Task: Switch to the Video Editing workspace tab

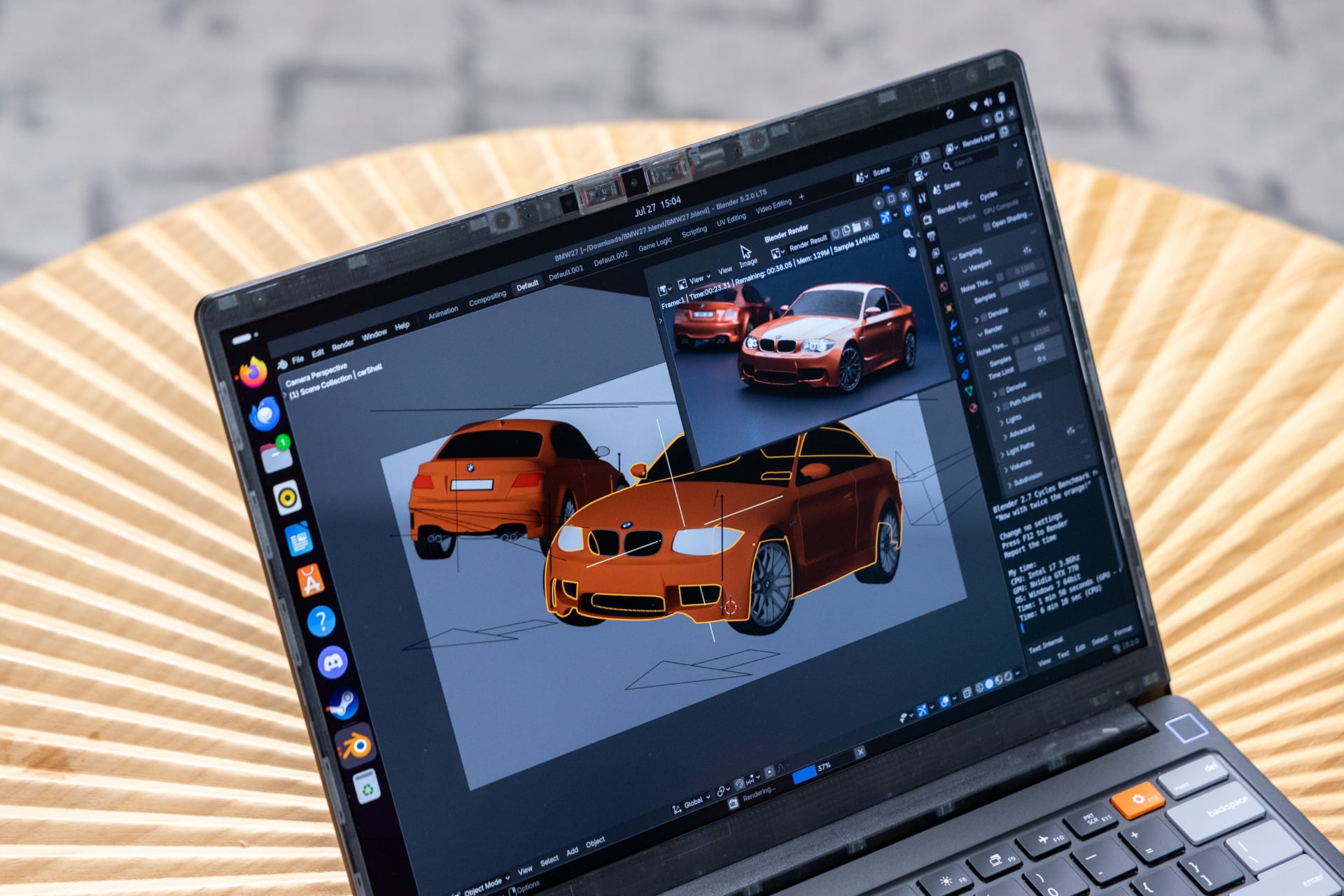Action: [773, 206]
